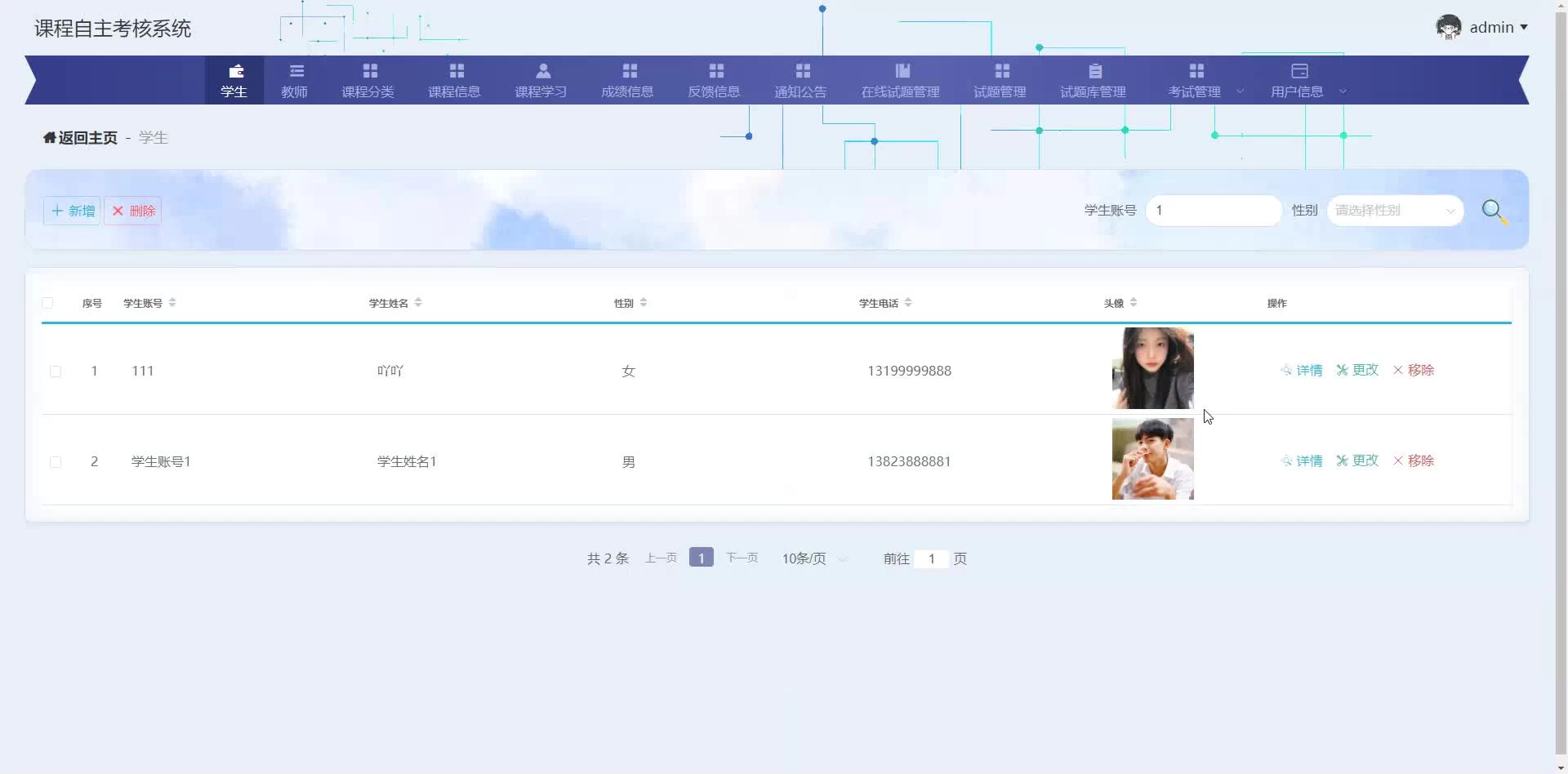Open the 课程信息 menu item
This screenshot has height=774, width=1568.
[x=454, y=80]
